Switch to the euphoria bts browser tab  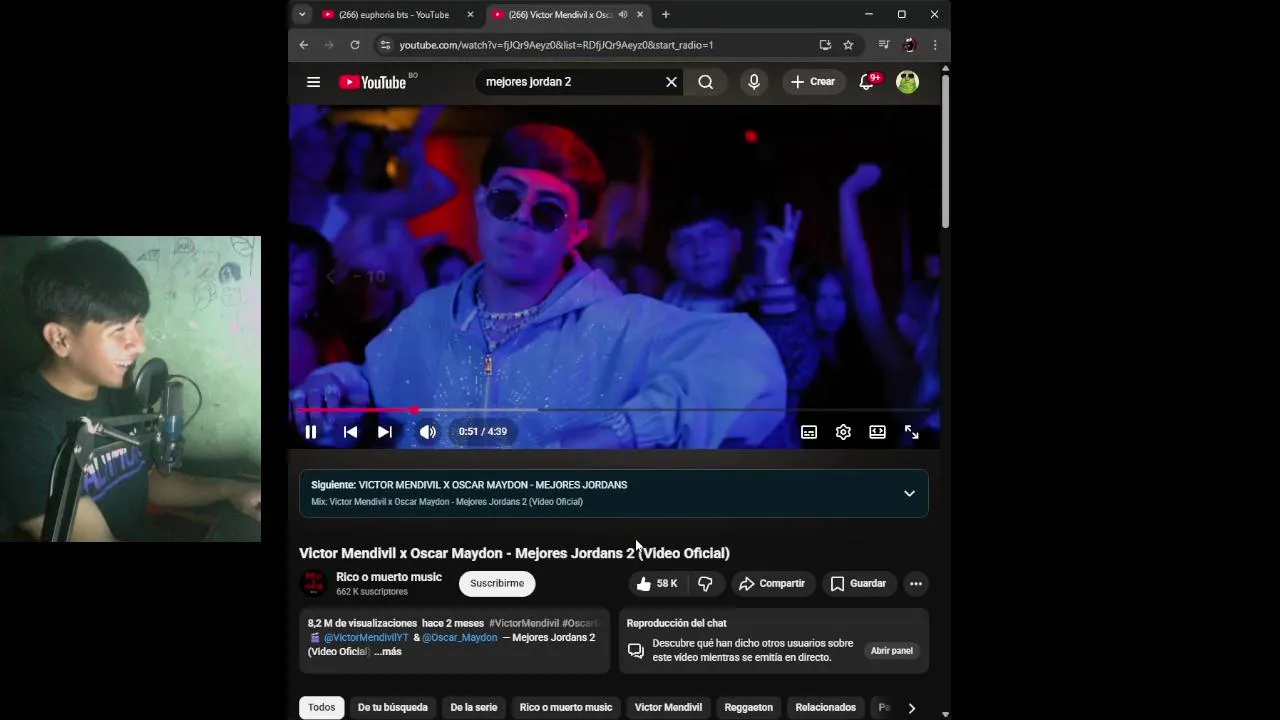[x=393, y=15]
